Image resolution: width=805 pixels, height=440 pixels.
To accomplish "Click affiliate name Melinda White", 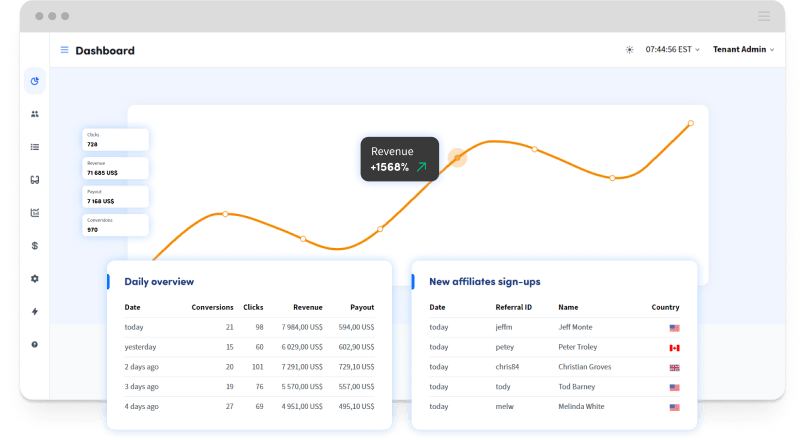I will tap(581, 406).
